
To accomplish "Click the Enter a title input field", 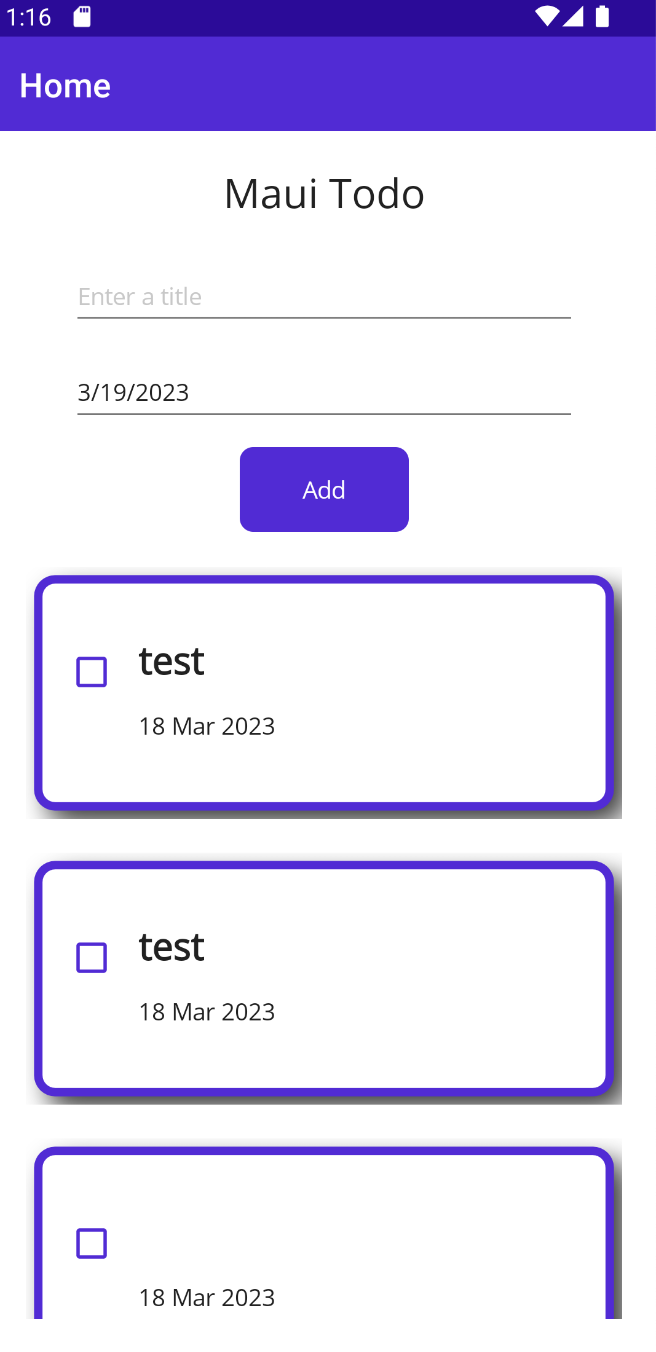I will pyautogui.click(x=324, y=297).
